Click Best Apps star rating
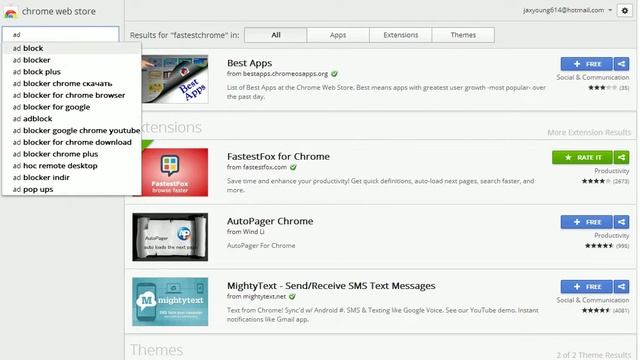This screenshot has height=360, width=640. pyautogui.click(x=602, y=88)
